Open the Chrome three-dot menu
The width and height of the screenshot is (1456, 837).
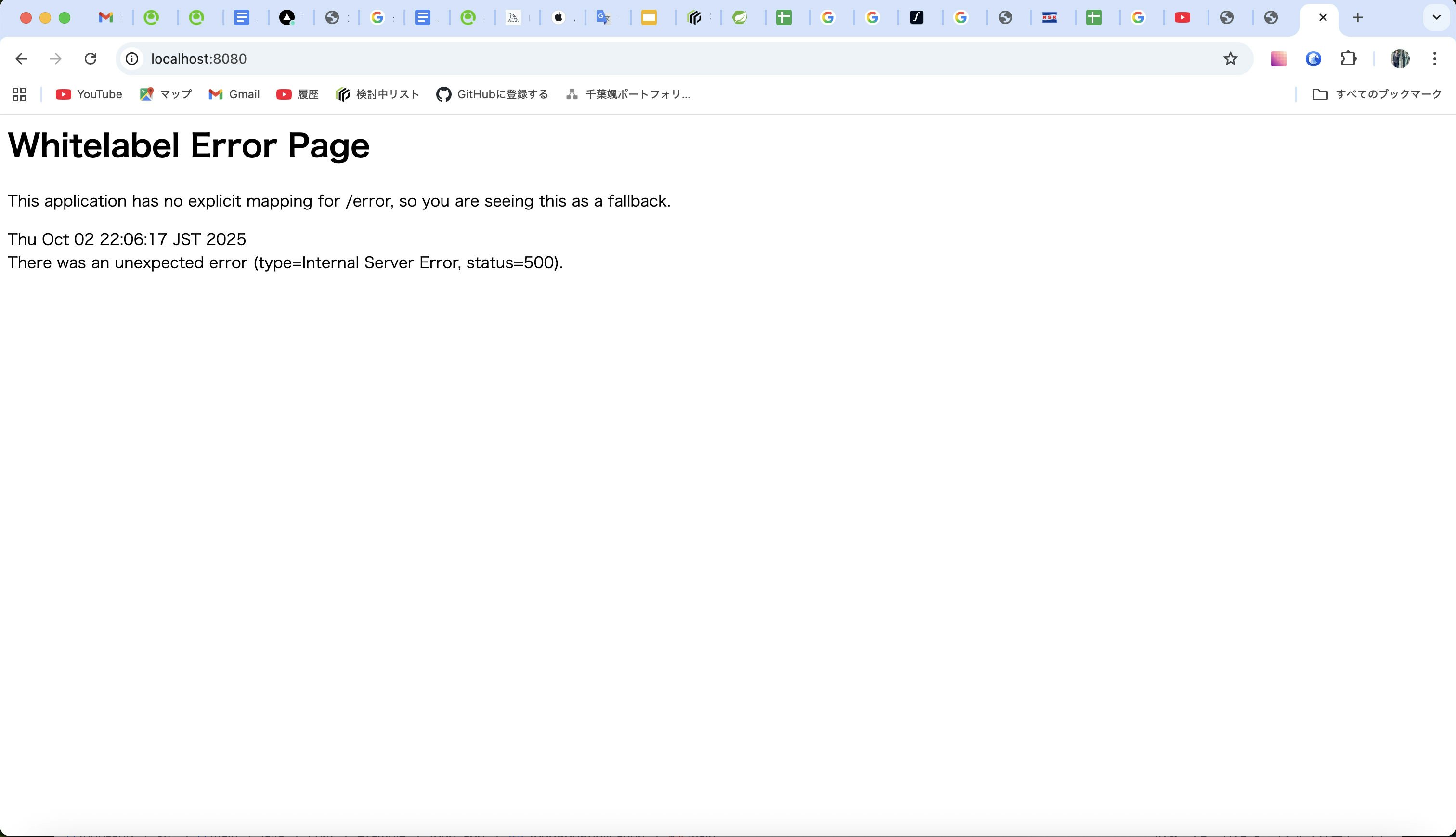pos(1435,59)
